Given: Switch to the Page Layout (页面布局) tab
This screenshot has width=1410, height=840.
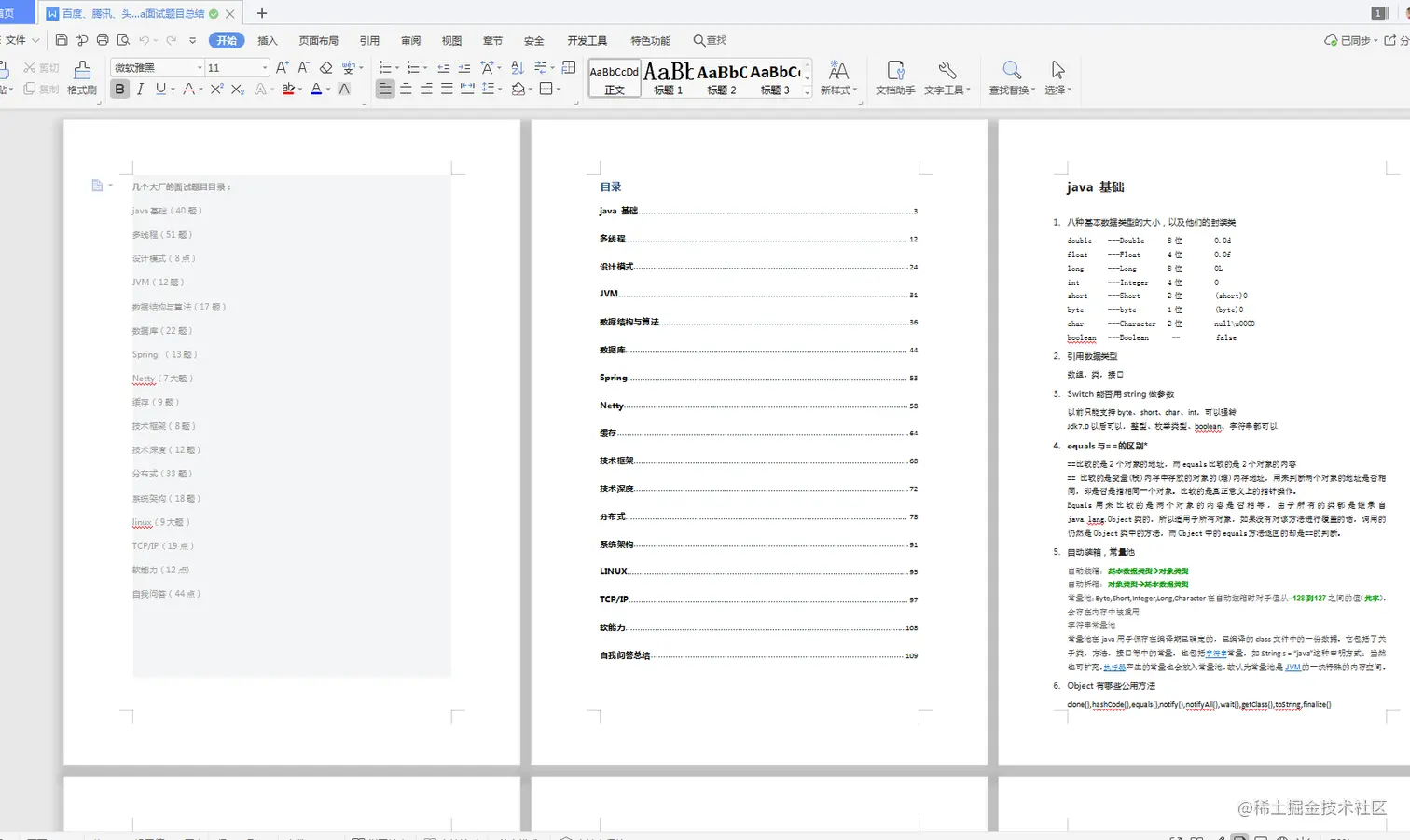Looking at the screenshot, I should (319, 40).
